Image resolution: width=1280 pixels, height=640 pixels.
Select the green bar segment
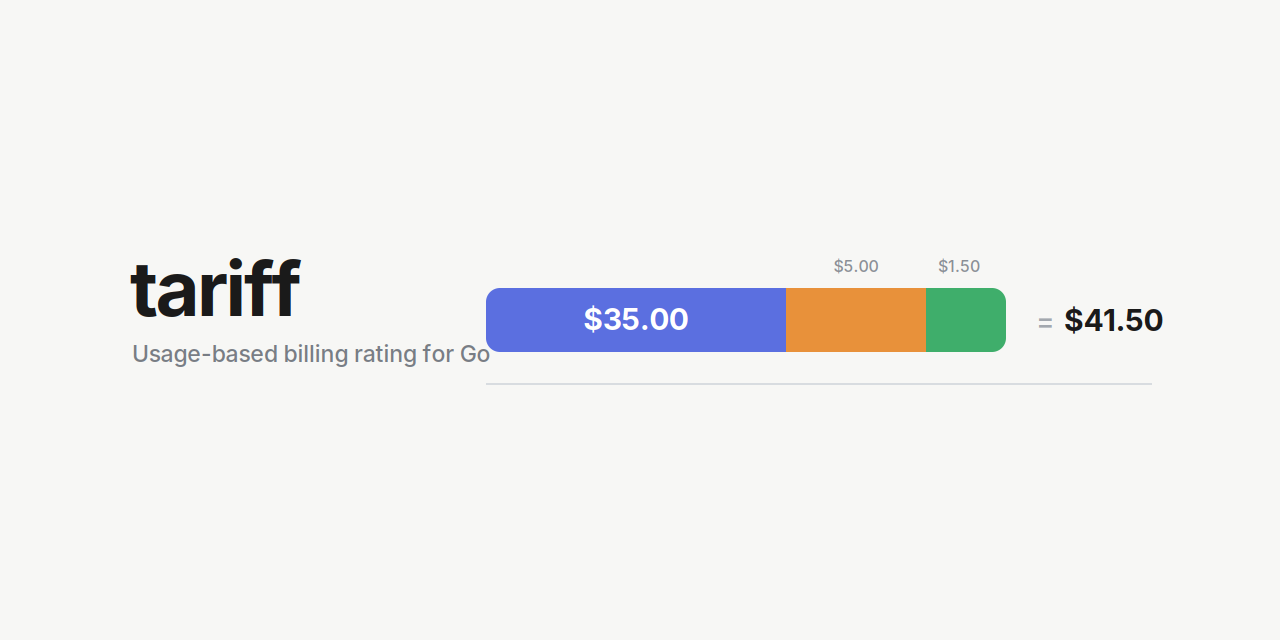point(966,320)
